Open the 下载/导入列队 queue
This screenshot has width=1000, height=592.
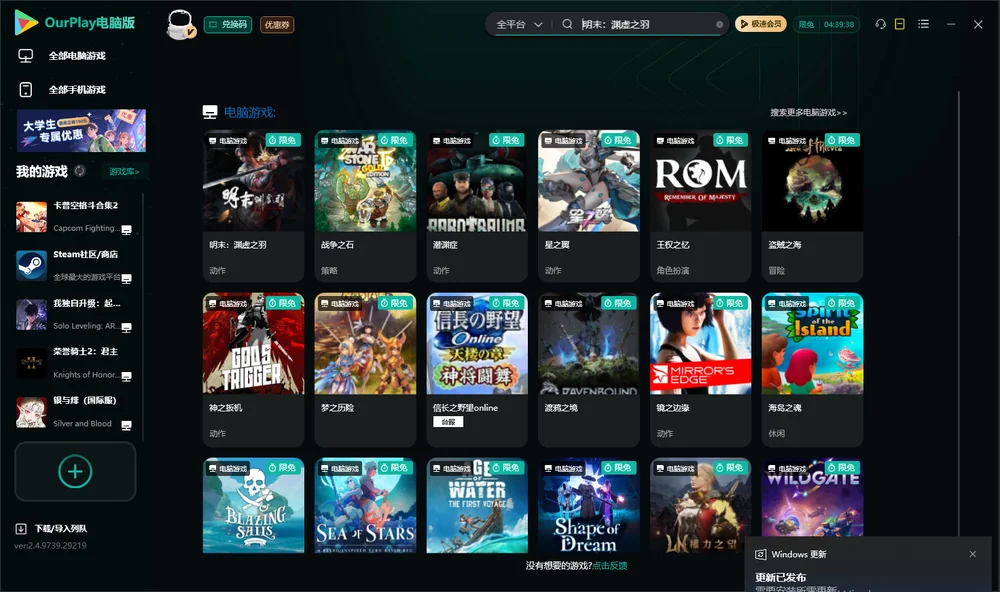[52, 528]
